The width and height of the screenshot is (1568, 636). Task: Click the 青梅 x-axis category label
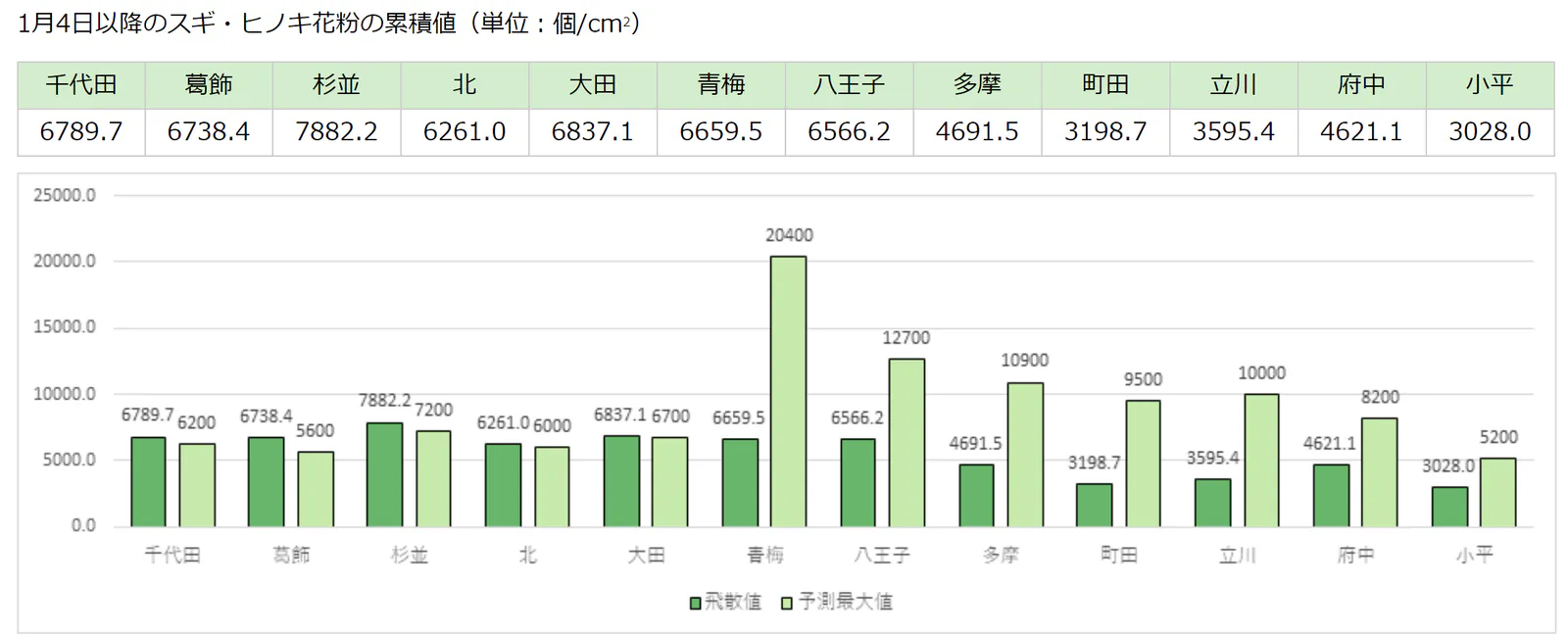765,556
